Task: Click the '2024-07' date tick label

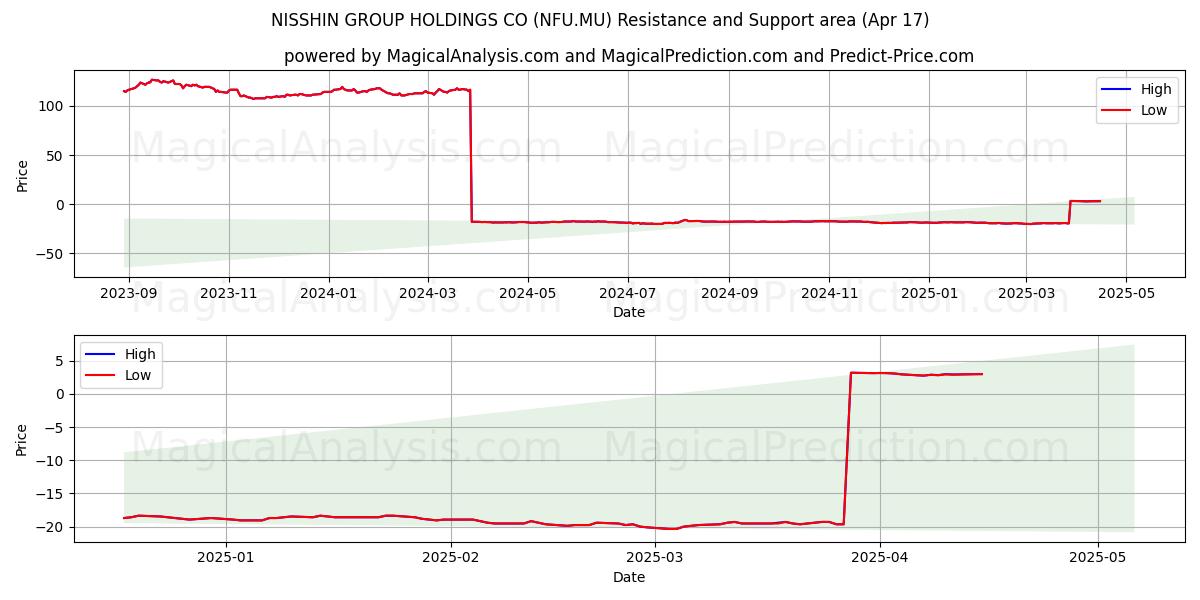Action: pos(628,294)
